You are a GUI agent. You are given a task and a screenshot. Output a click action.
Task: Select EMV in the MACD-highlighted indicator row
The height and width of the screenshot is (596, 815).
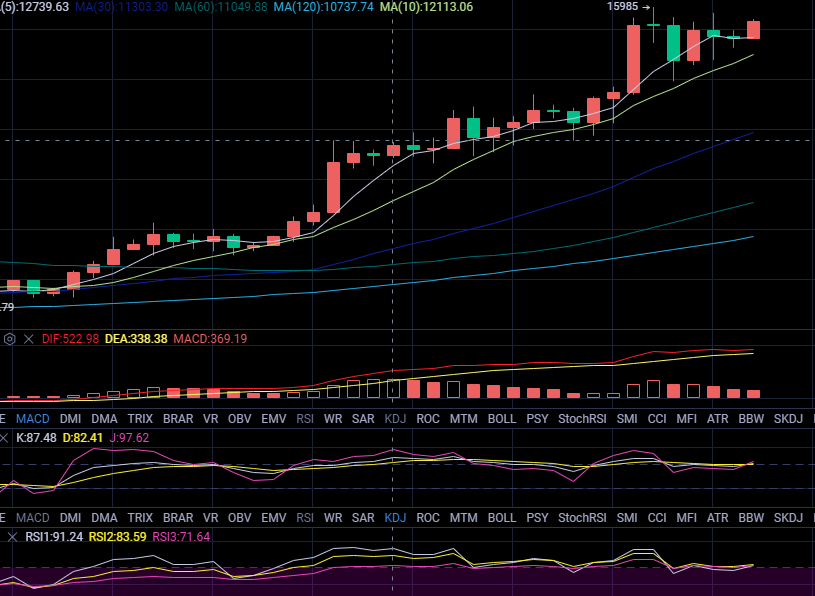pos(274,419)
